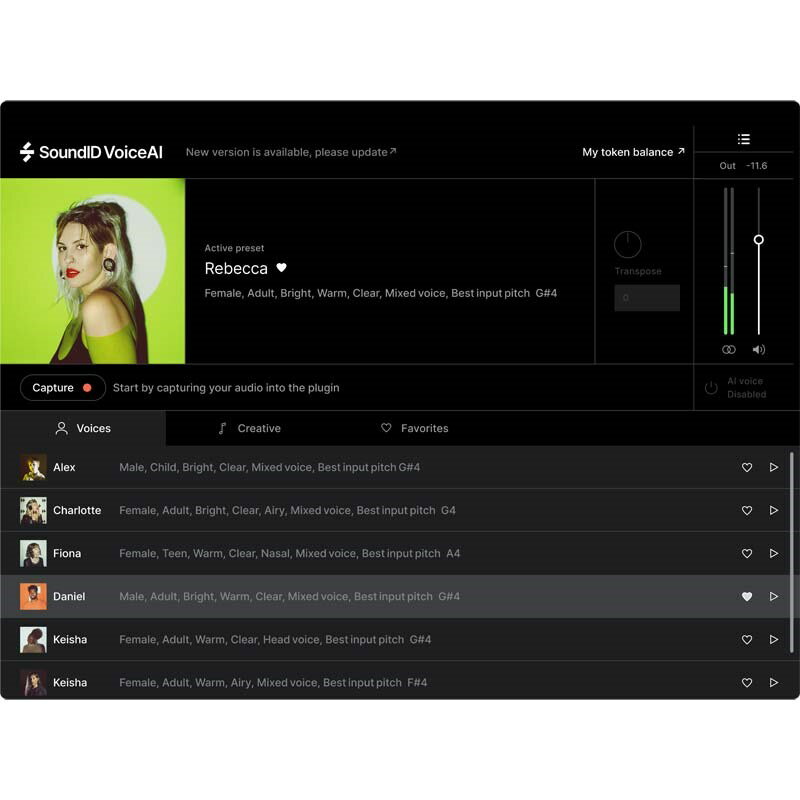This screenshot has height=800, width=800.
Task: Favorite the Fiona voice
Action: coord(747,554)
